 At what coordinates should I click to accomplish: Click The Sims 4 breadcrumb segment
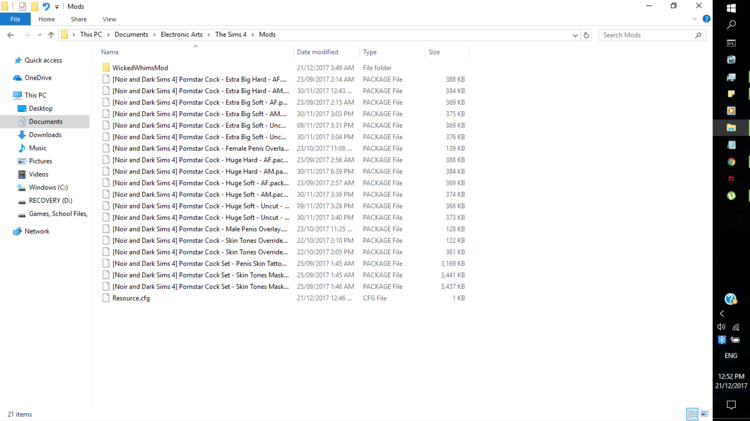click(231, 34)
